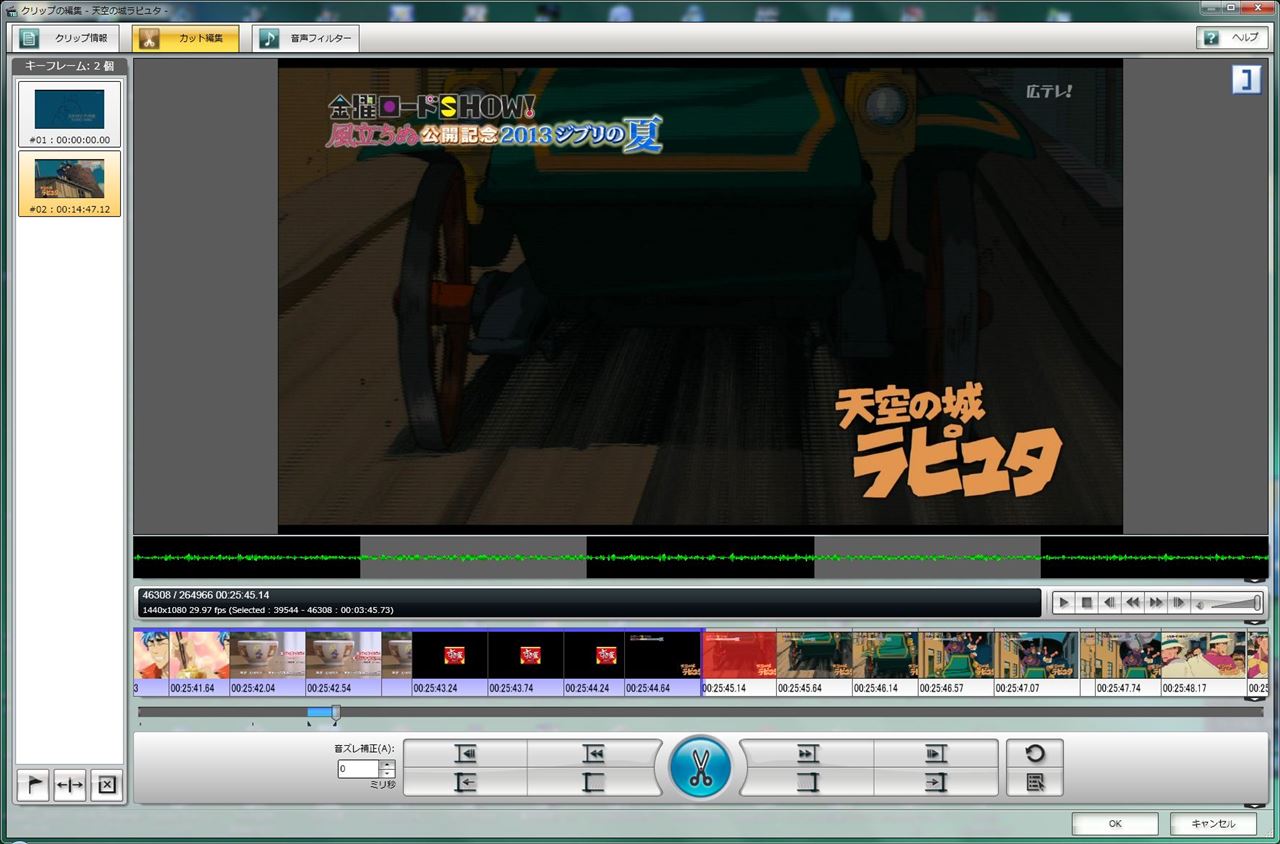Rewind the preview playback
The width and height of the screenshot is (1280, 844).
1133,602
